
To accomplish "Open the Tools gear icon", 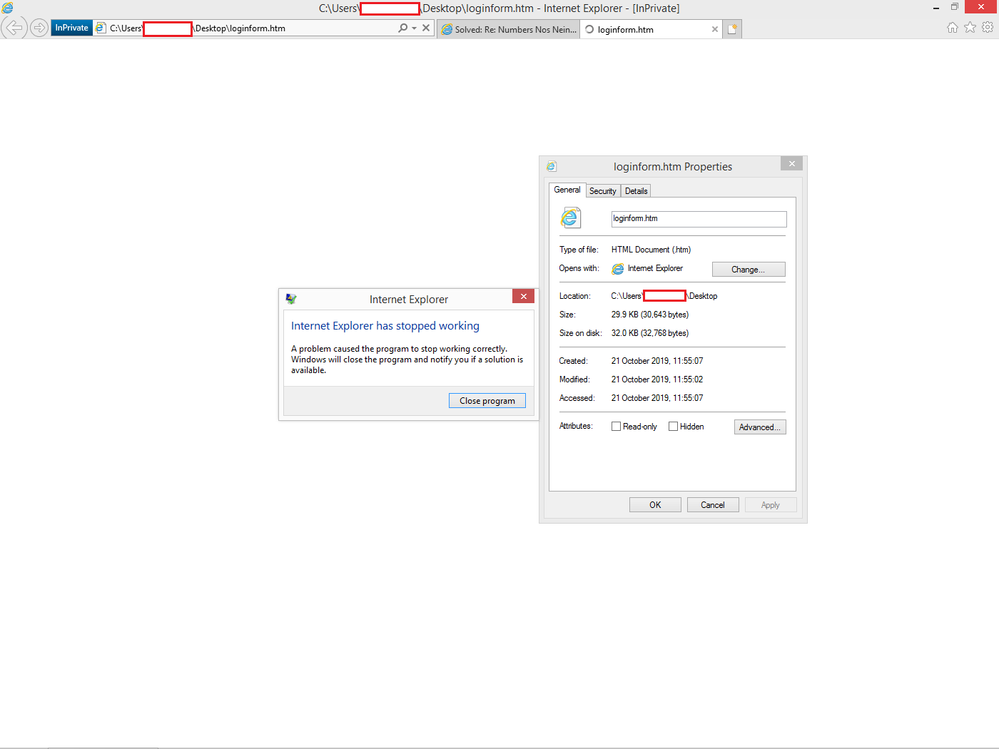I will click(987, 28).
